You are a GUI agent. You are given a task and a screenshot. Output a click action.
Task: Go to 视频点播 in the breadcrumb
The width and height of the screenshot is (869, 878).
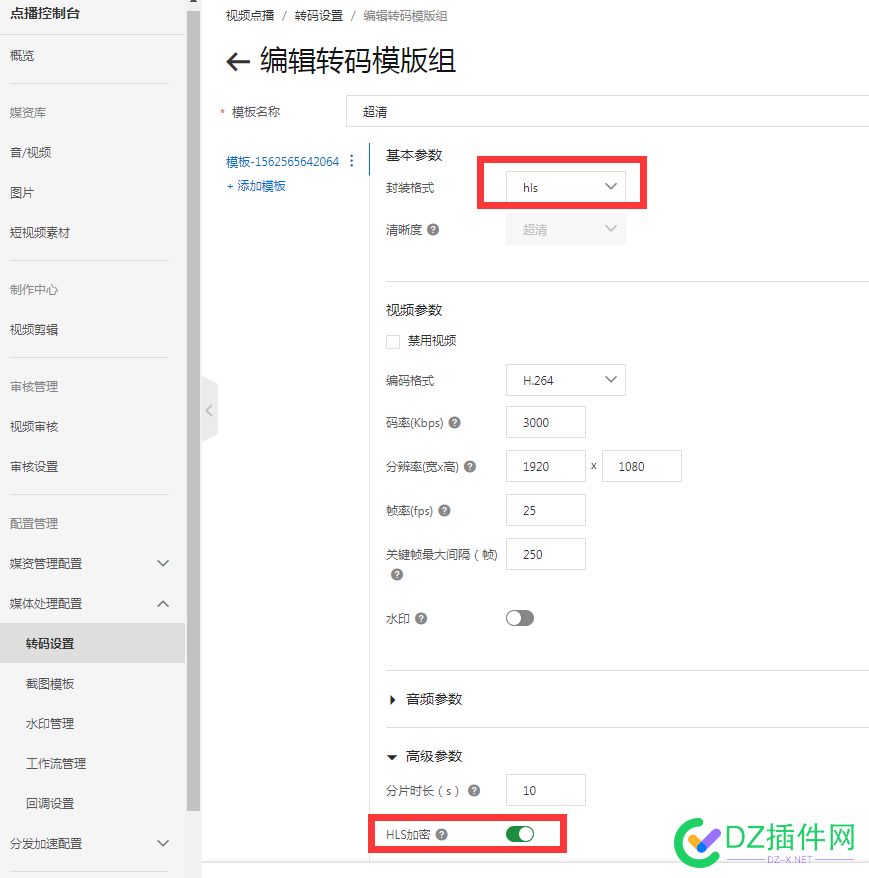[x=250, y=16]
